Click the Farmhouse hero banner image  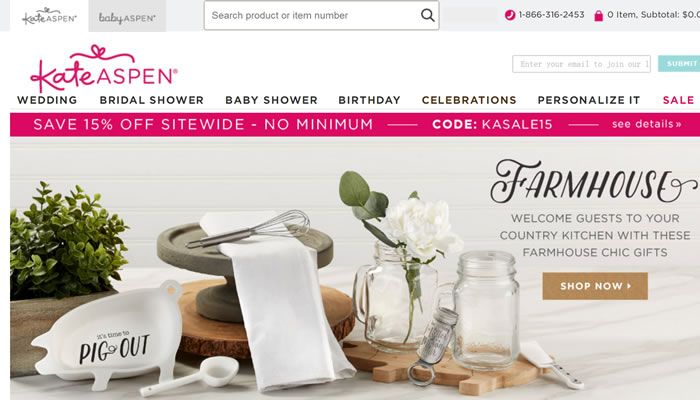tap(355, 269)
